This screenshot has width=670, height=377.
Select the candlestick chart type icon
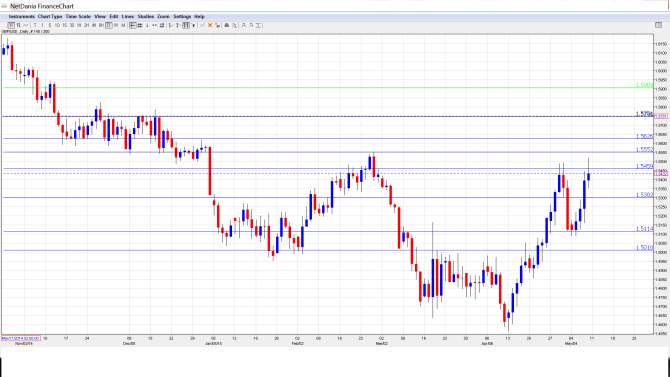11,26
